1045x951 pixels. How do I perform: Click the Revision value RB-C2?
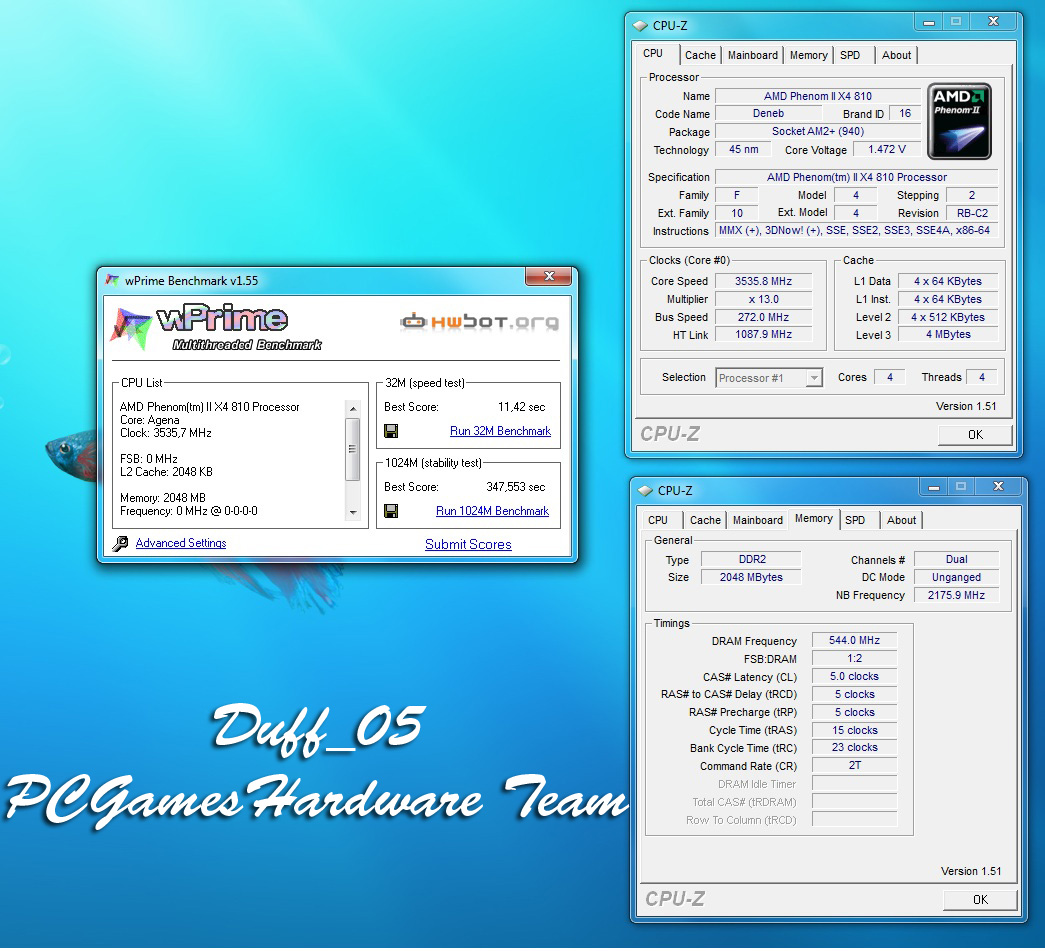972,213
